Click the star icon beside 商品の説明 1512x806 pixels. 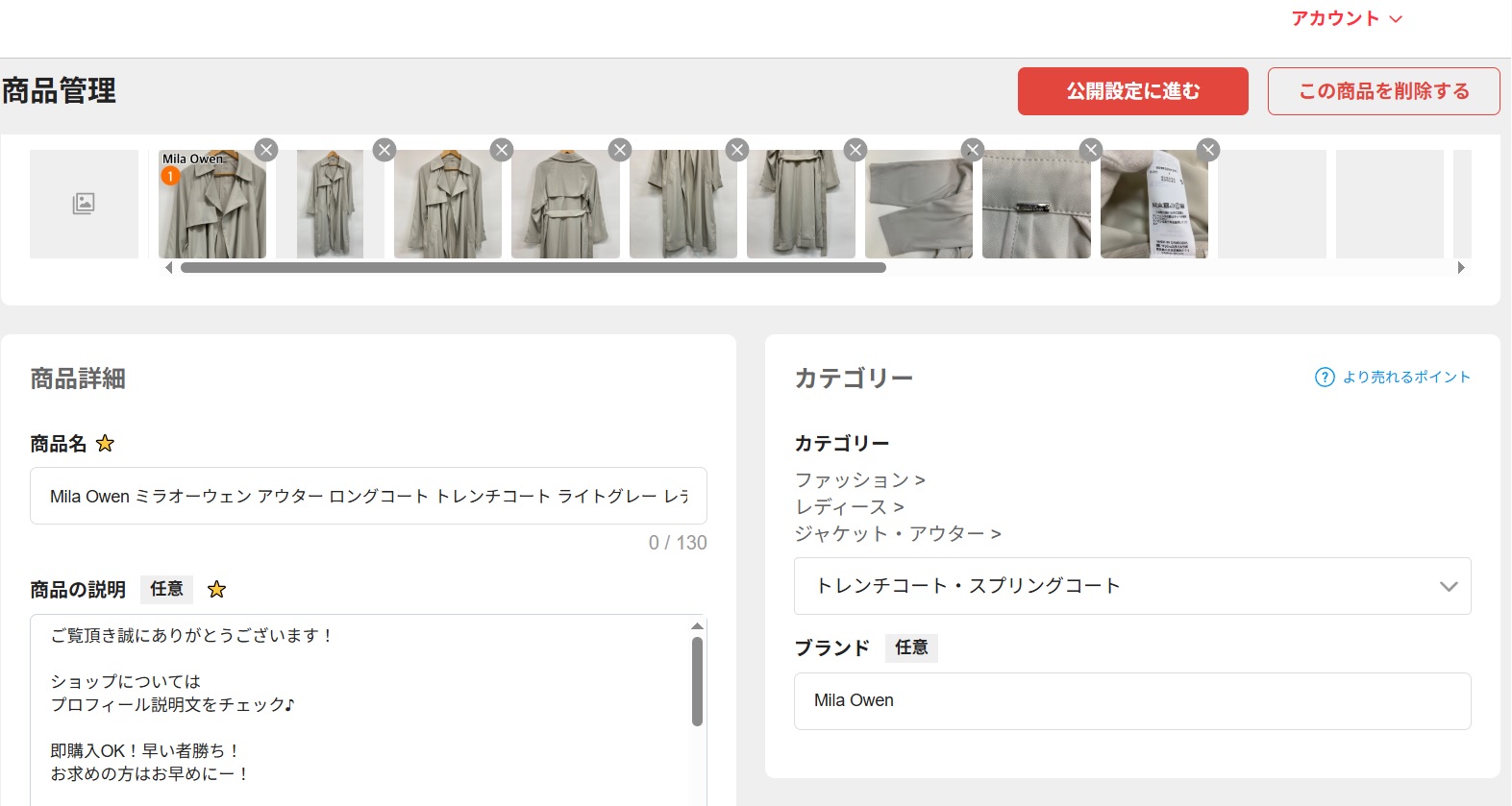(217, 590)
